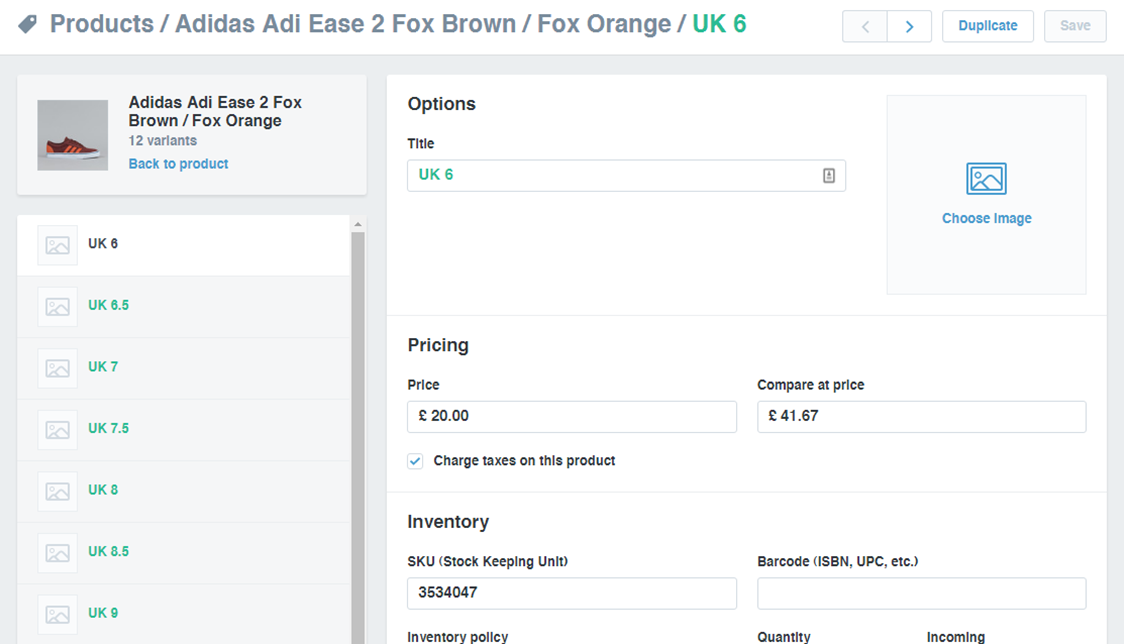Click image placeholder icon for UK 9
The height and width of the screenshot is (644, 1124).
pos(57,615)
